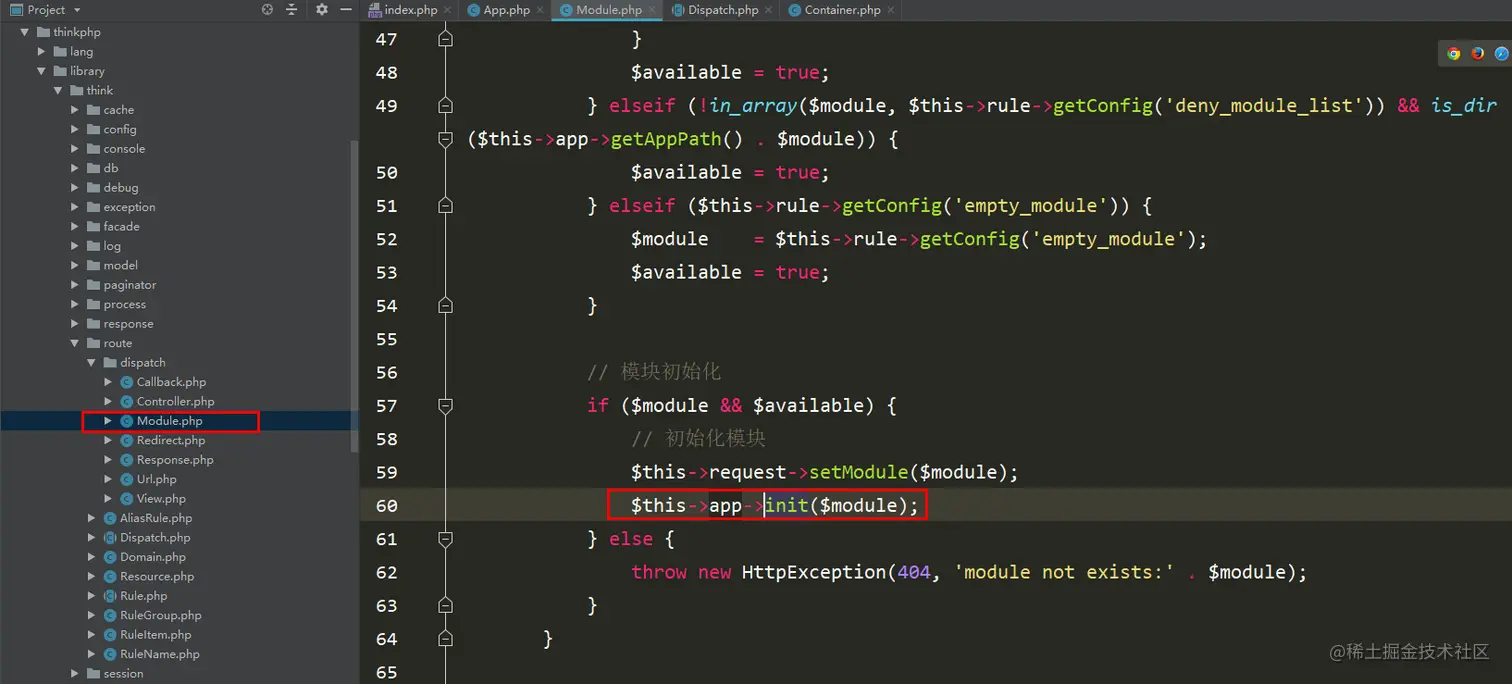The image size is (1512, 684).
Task: Select the paginator folder in tree
Action: (130, 285)
